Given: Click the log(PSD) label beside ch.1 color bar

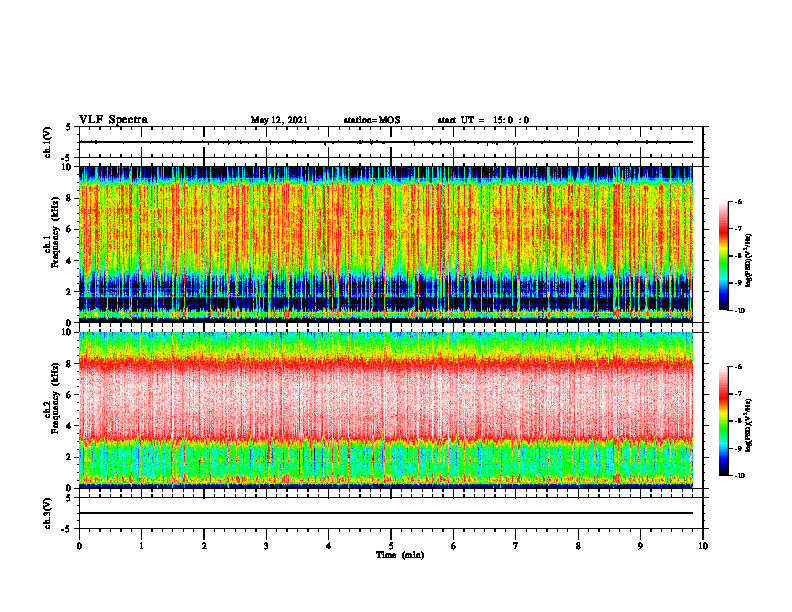Looking at the screenshot, I should (x=749, y=261).
